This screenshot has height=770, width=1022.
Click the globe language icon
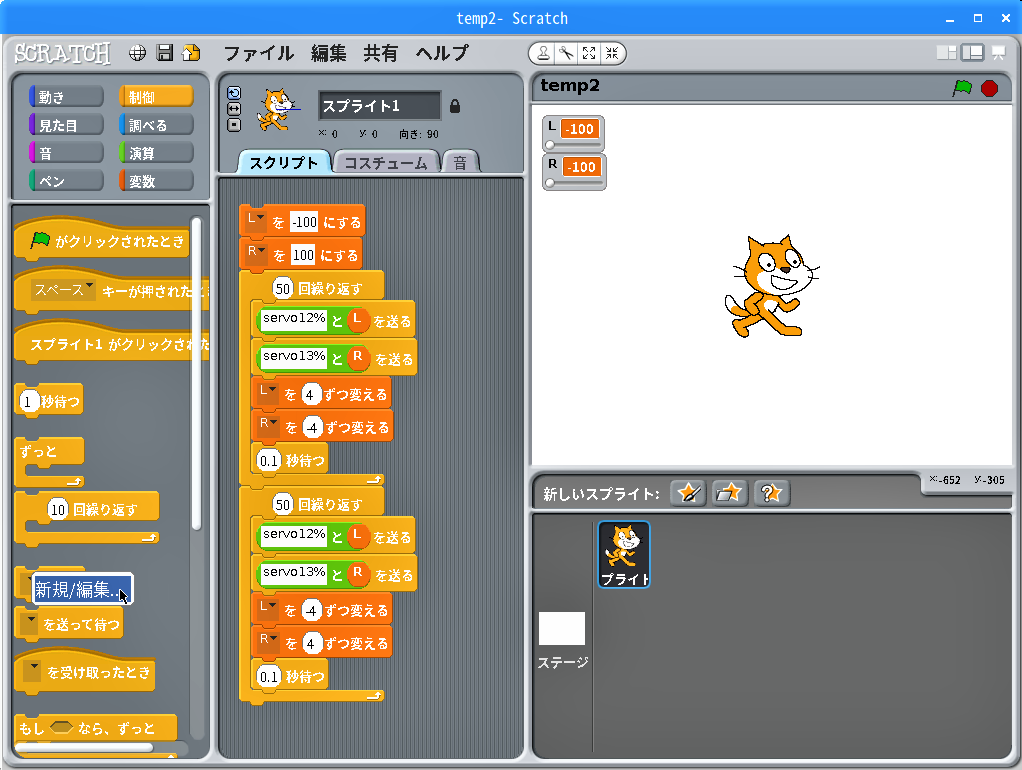tap(137, 53)
